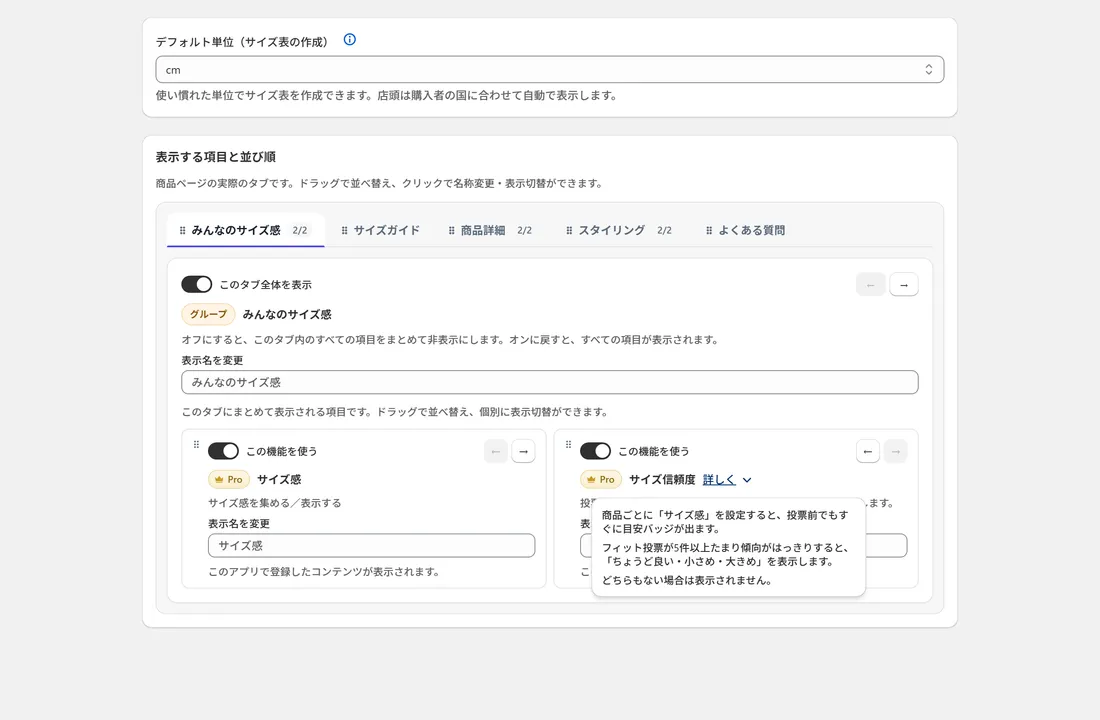The height and width of the screenshot is (720, 1100).
Task: Click the サイズ信頼度 card drag handle
Action: [568, 444]
